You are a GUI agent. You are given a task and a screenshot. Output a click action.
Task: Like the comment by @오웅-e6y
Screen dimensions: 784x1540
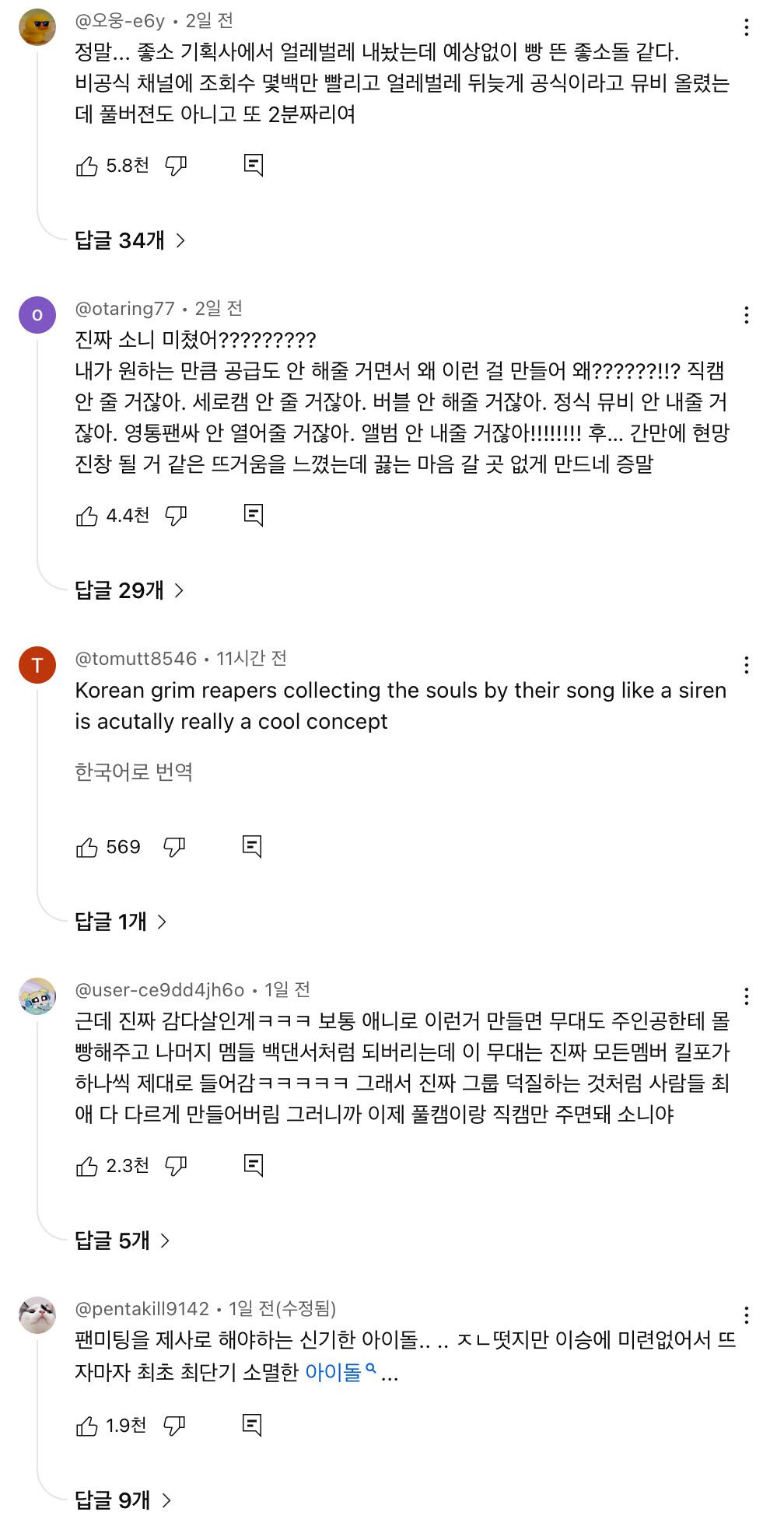pos(87,166)
